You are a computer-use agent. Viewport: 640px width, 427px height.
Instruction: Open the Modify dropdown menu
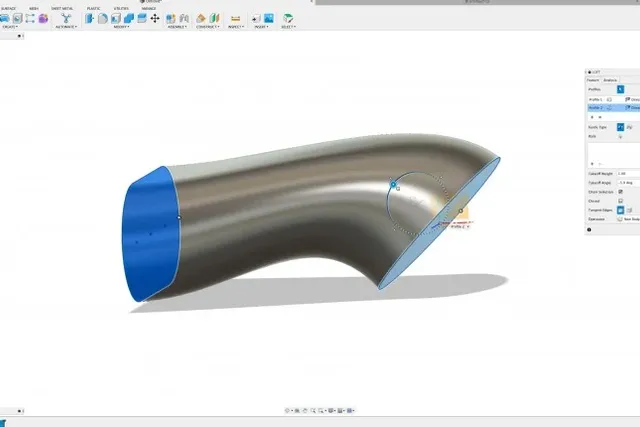(x=121, y=27)
